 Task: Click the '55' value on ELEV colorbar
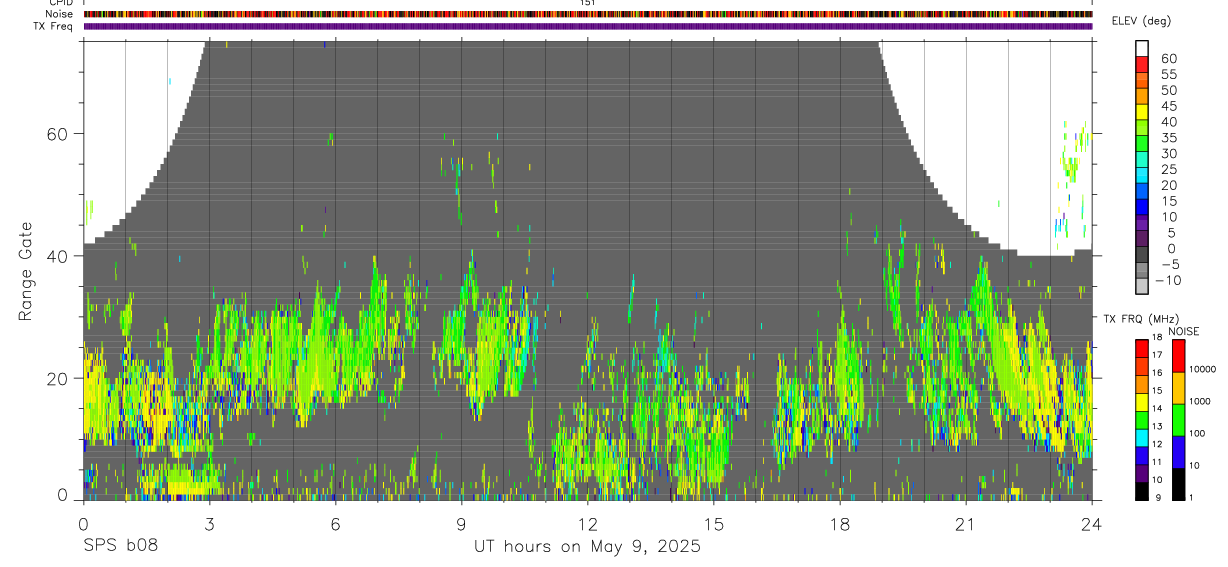point(1169,74)
